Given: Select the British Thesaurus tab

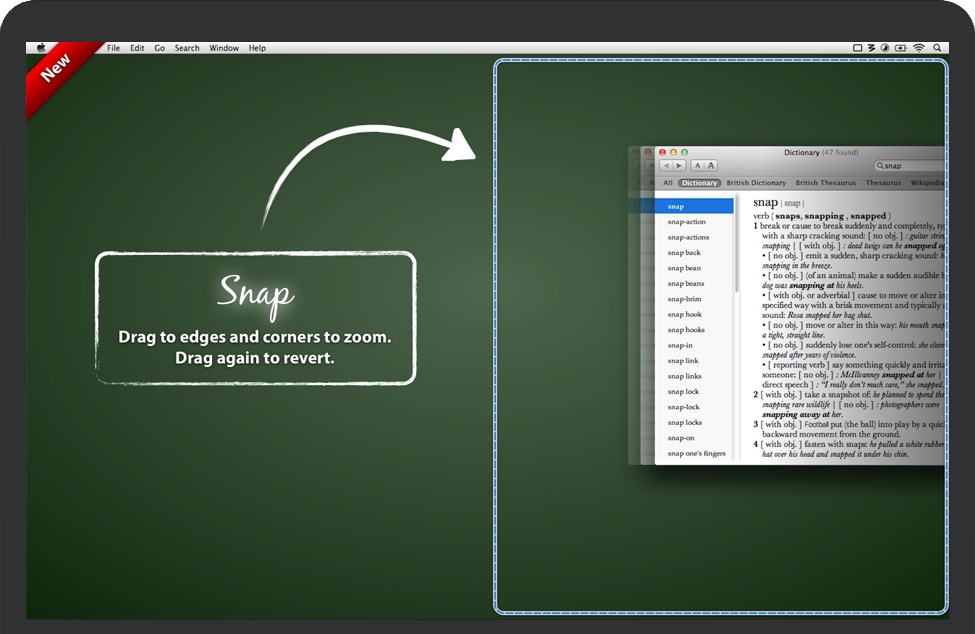Looking at the screenshot, I should click(x=825, y=183).
